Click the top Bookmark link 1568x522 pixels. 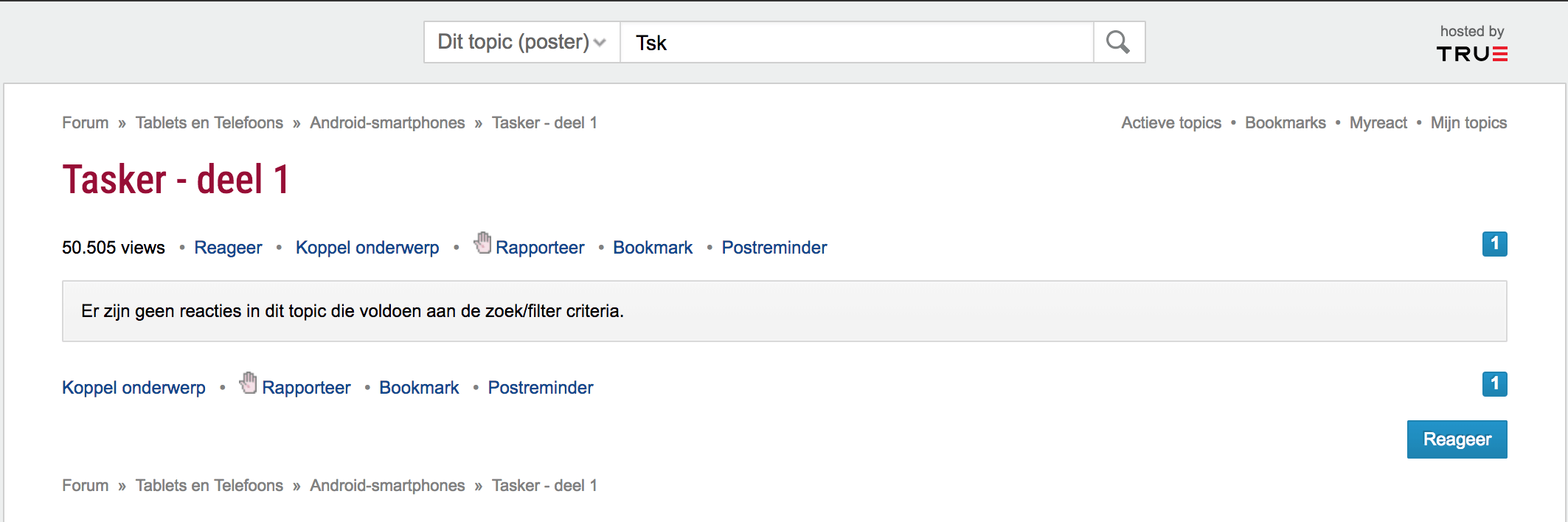pyautogui.click(x=653, y=248)
